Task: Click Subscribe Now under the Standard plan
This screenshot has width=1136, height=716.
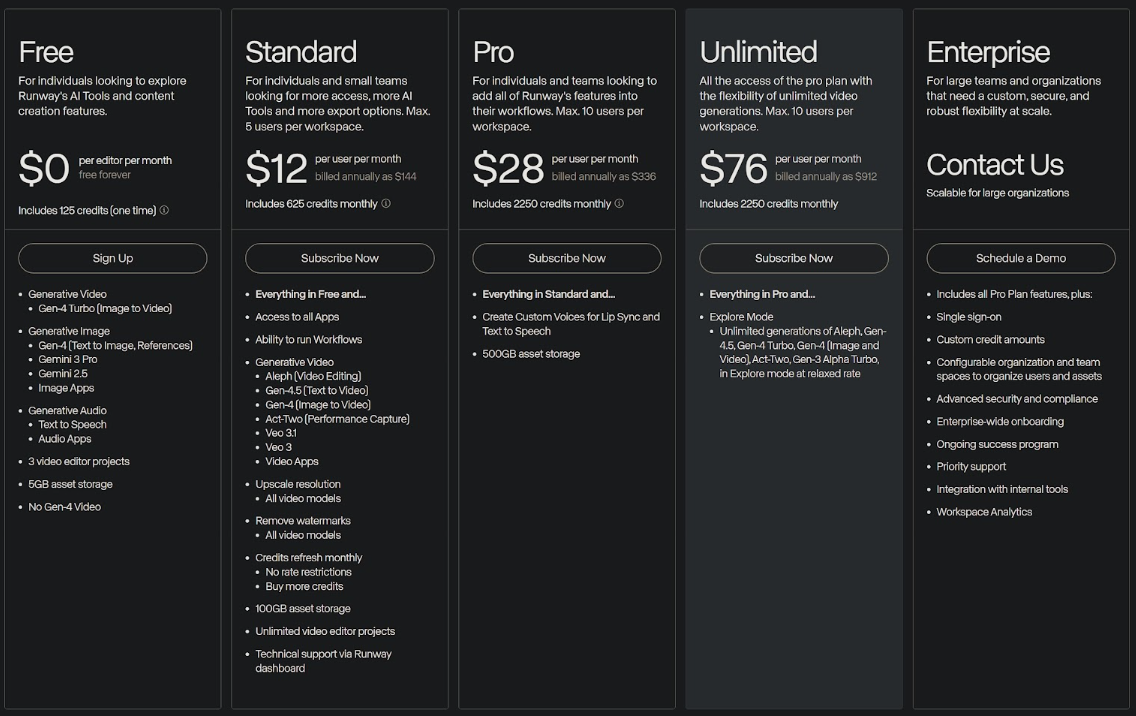Action: click(x=340, y=258)
